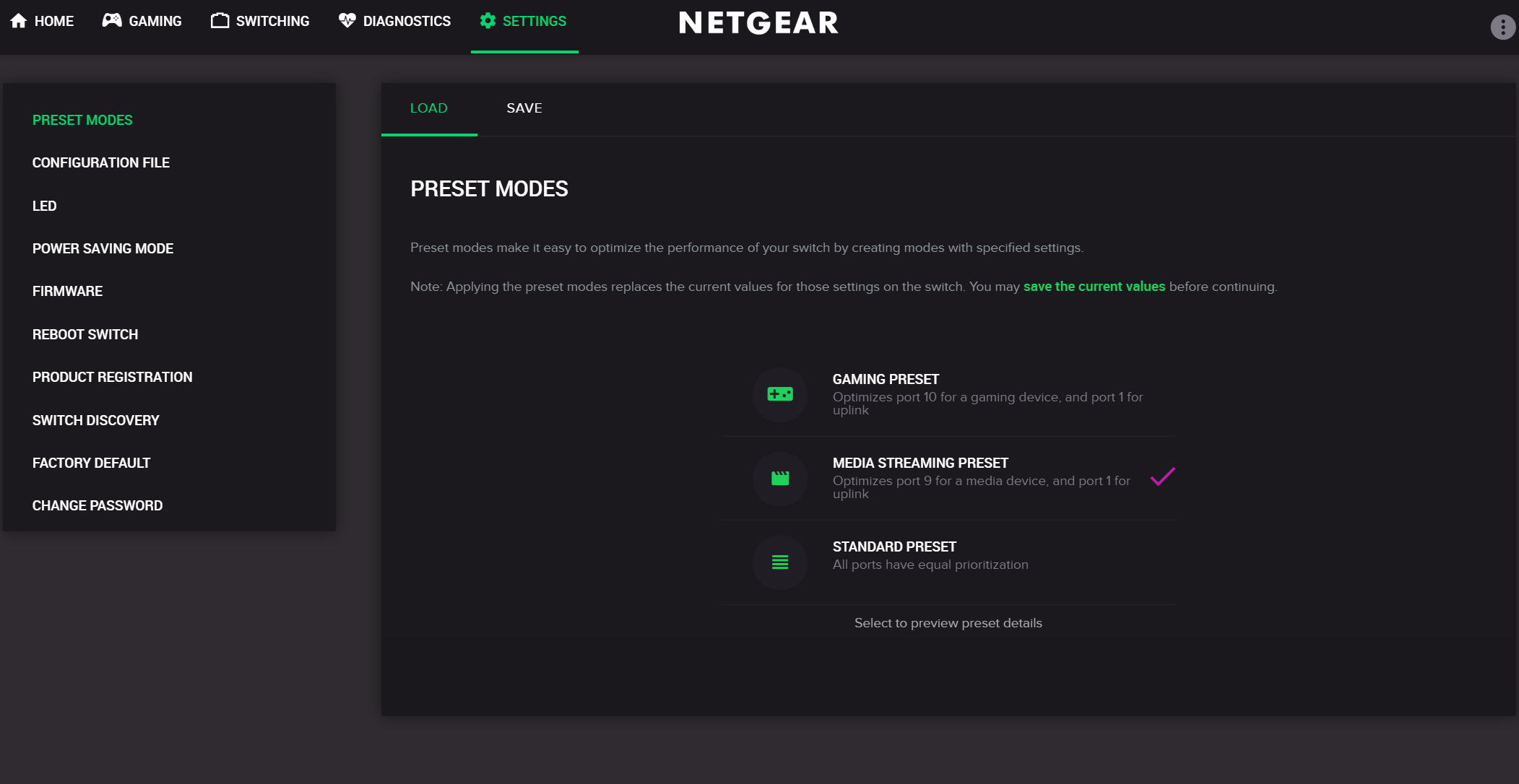Click the Settings gear icon
This screenshot has height=784, width=1519.
(488, 21)
